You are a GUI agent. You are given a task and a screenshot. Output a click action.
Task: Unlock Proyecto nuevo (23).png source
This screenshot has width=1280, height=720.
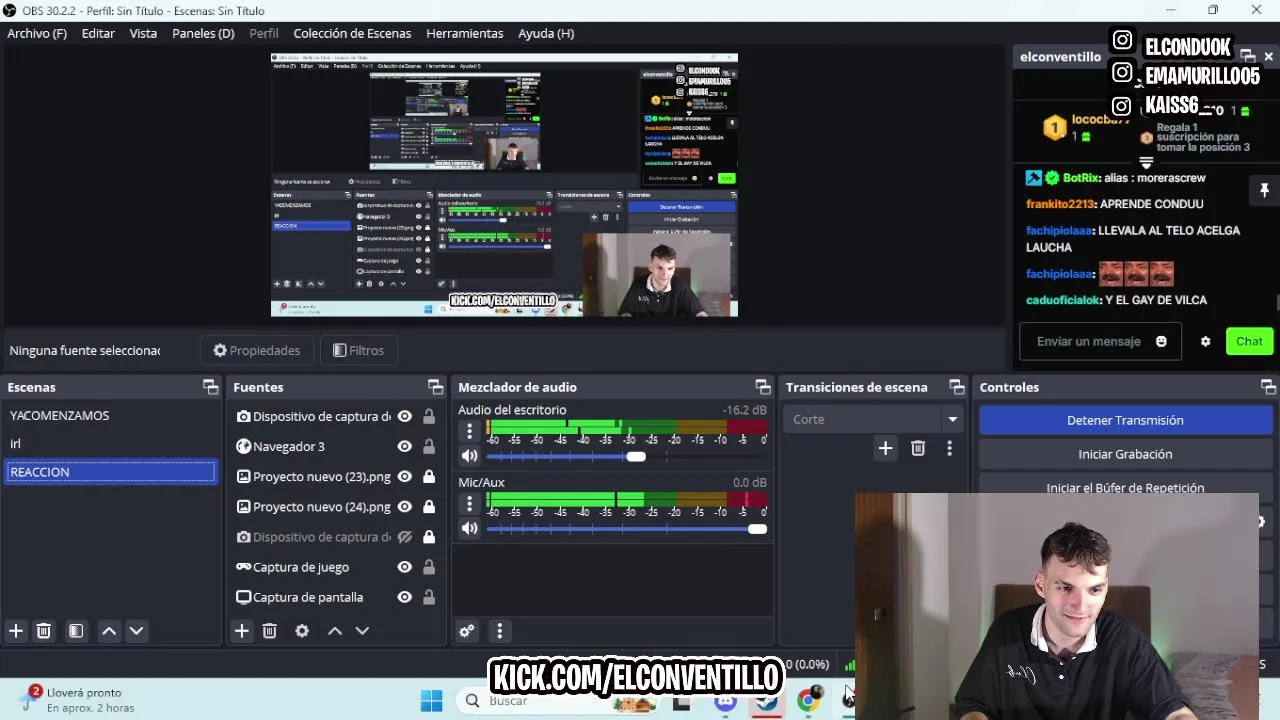click(x=429, y=477)
